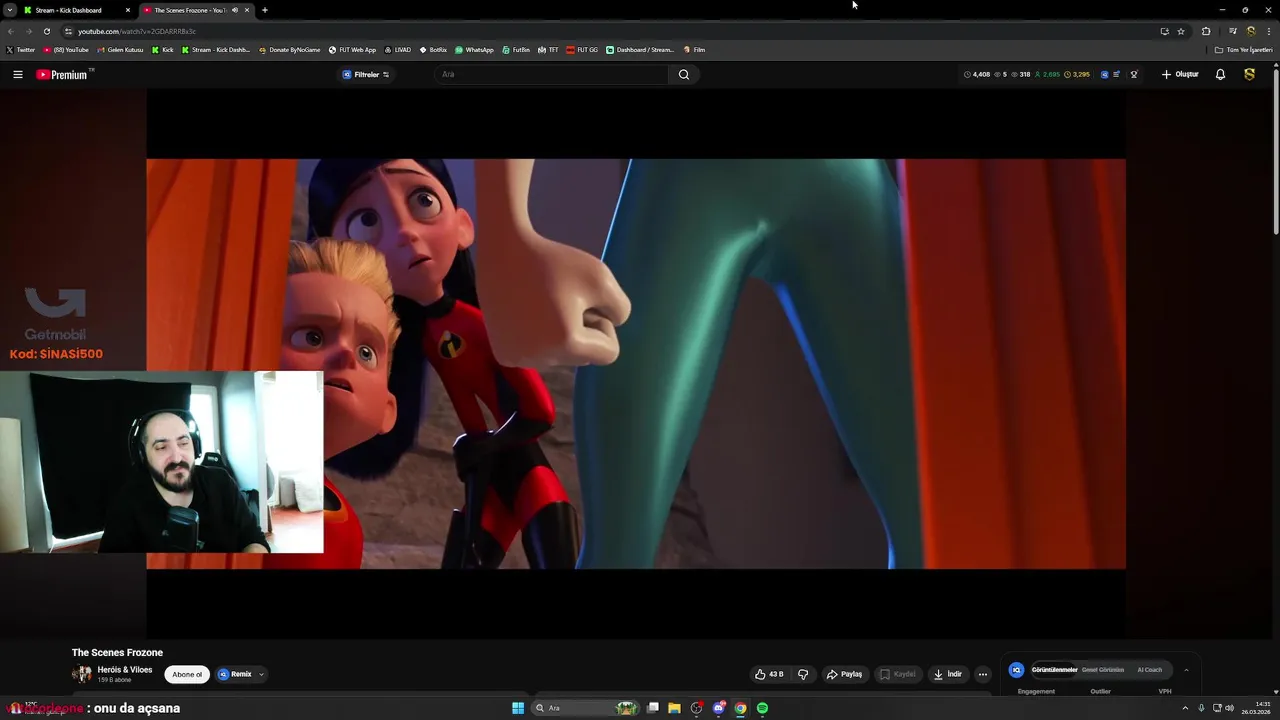Click the vidIQ trophy icon in YouTube header
Image resolution: width=1280 pixels, height=720 pixels.
click(1133, 74)
